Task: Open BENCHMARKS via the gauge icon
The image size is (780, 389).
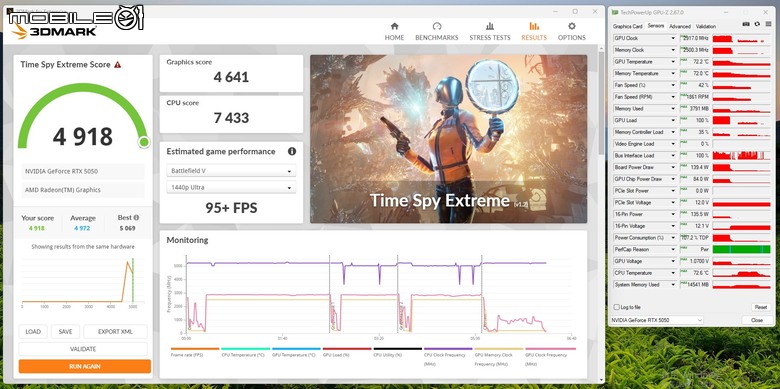Action: pyautogui.click(x=437, y=26)
